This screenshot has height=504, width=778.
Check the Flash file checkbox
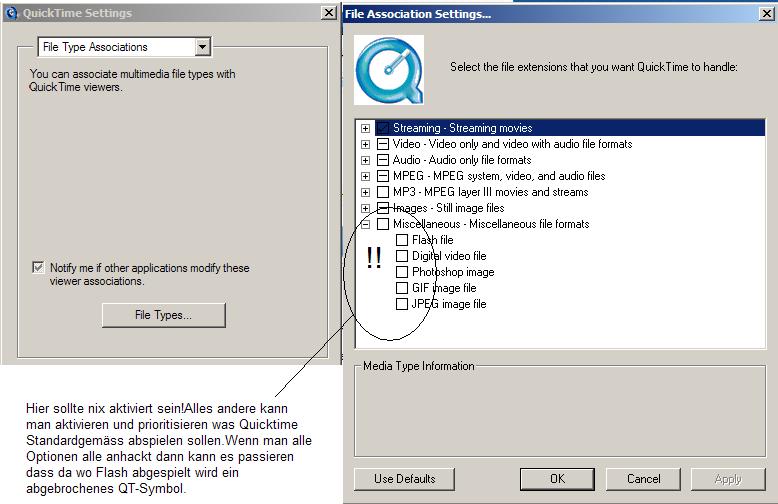pyautogui.click(x=402, y=240)
